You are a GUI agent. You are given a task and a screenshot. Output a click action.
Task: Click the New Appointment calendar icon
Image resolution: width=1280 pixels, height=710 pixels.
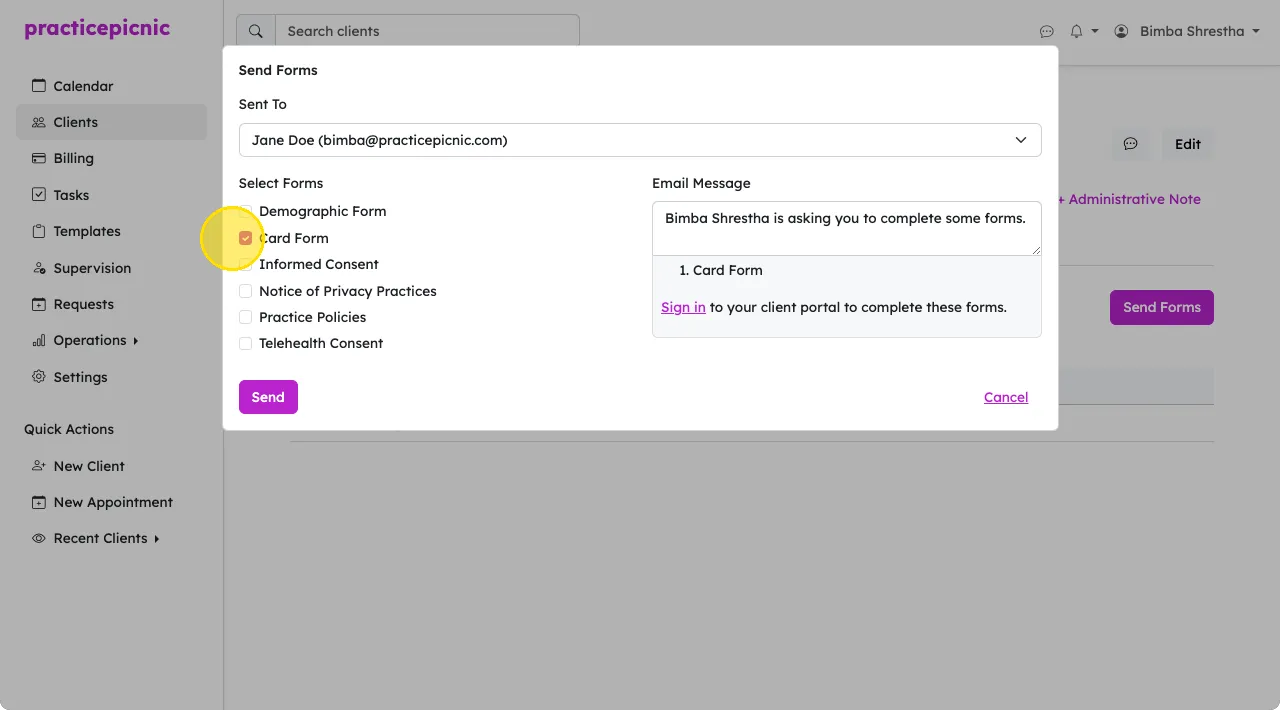click(39, 502)
